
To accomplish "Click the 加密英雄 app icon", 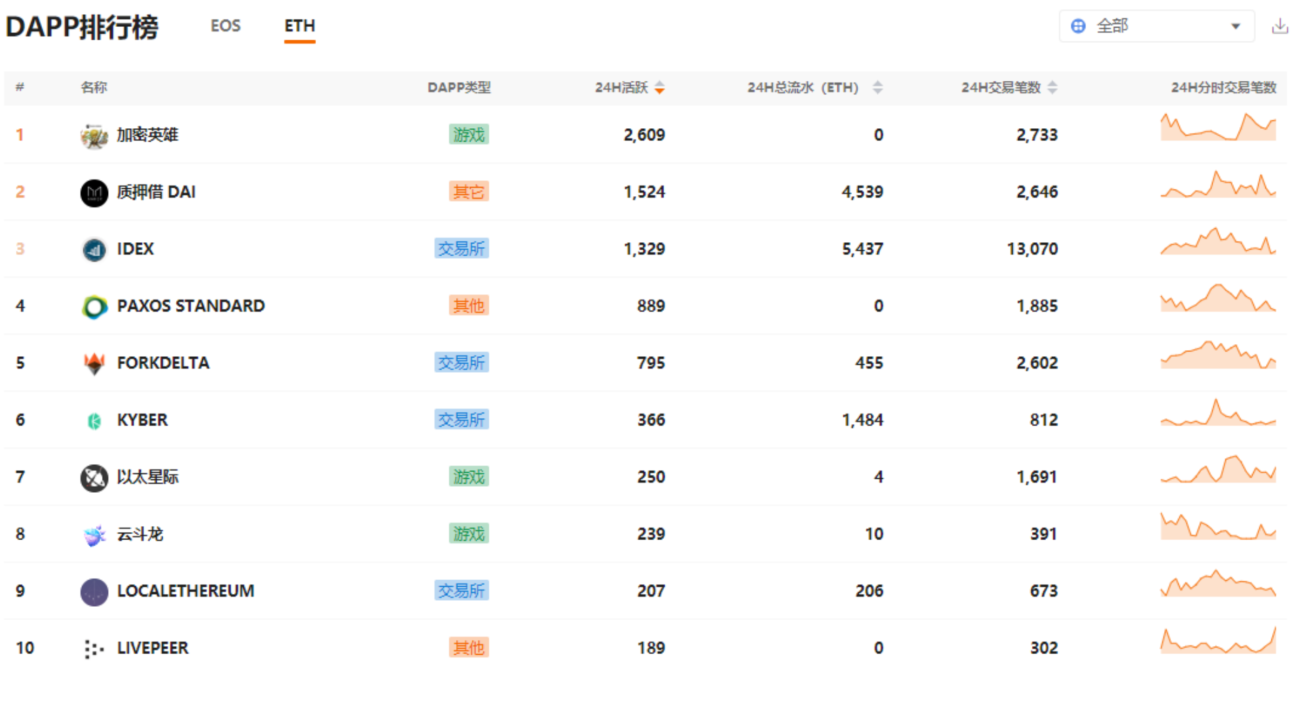I will (x=94, y=136).
